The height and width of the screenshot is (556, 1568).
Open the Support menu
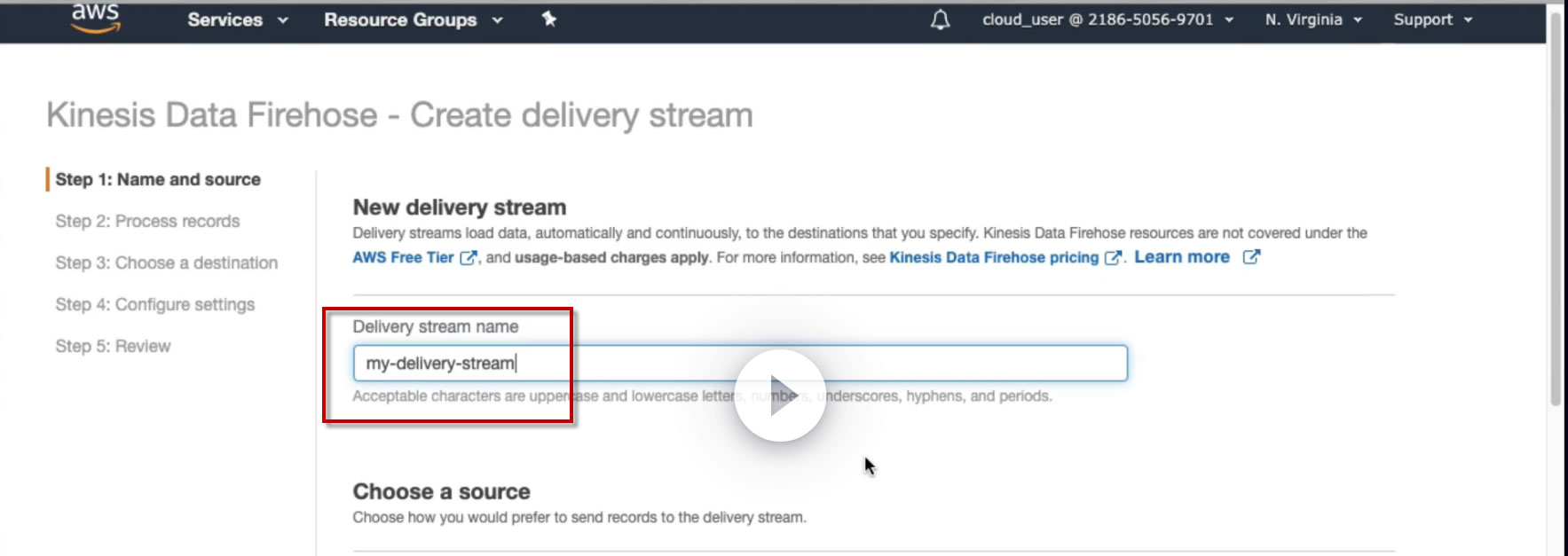[x=1433, y=20]
